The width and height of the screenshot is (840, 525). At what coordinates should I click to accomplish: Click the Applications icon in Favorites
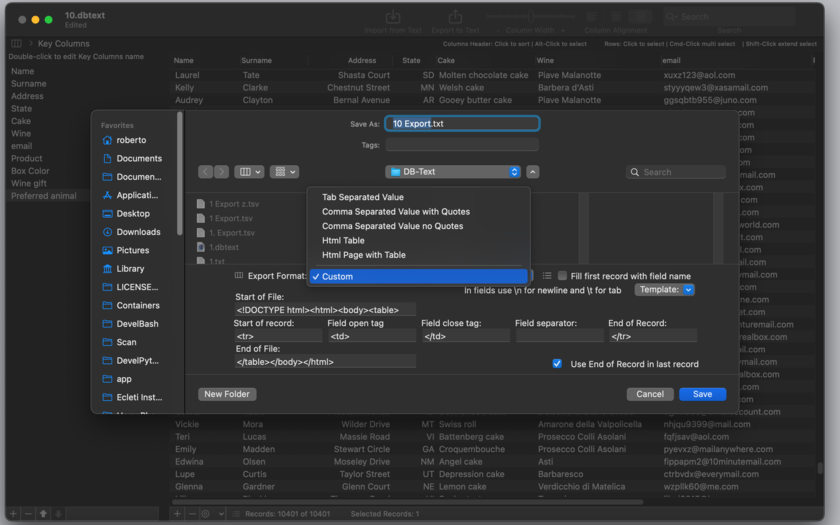click(107, 196)
